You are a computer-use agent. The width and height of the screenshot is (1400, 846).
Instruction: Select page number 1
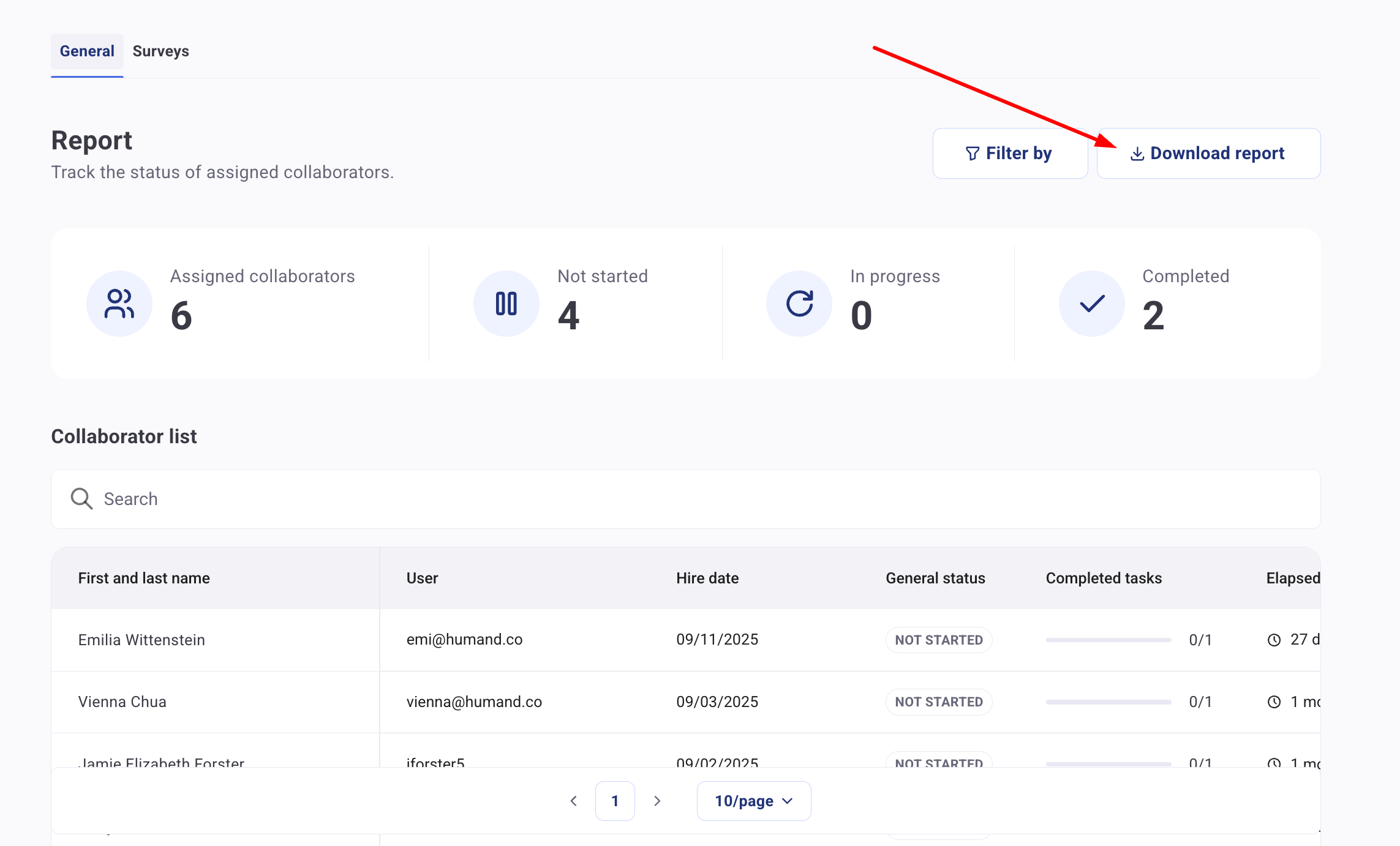pyautogui.click(x=615, y=801)
